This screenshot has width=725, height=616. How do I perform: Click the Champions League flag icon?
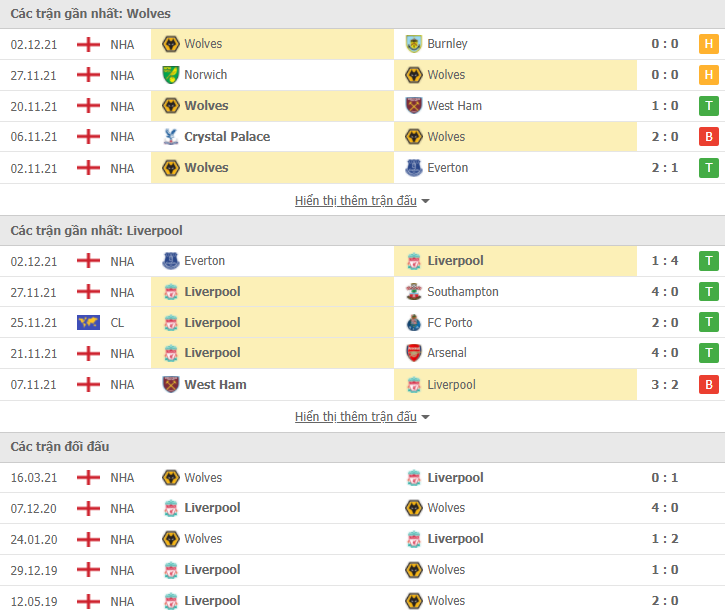point(88,322)
